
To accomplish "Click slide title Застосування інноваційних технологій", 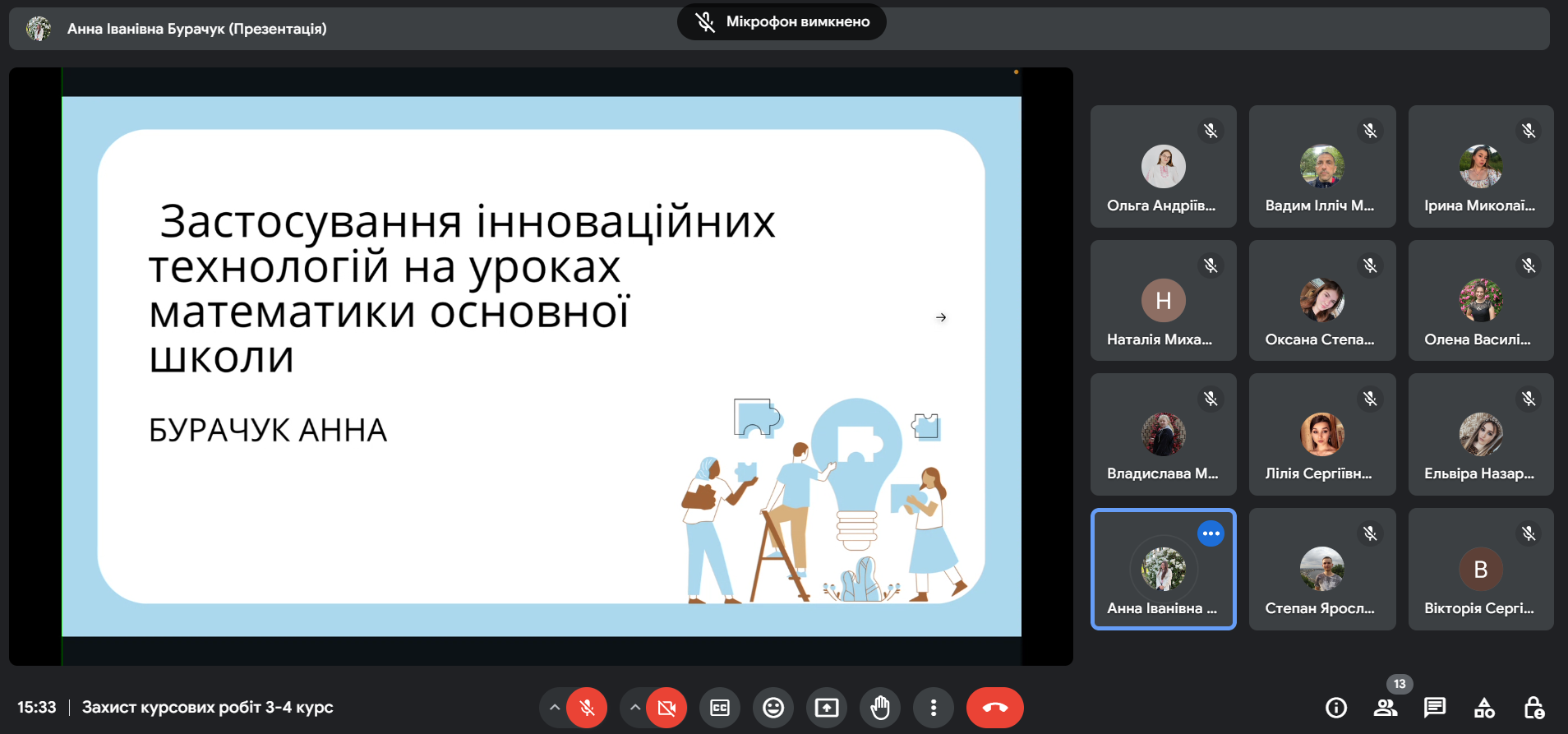I will (x=462, y=288).
